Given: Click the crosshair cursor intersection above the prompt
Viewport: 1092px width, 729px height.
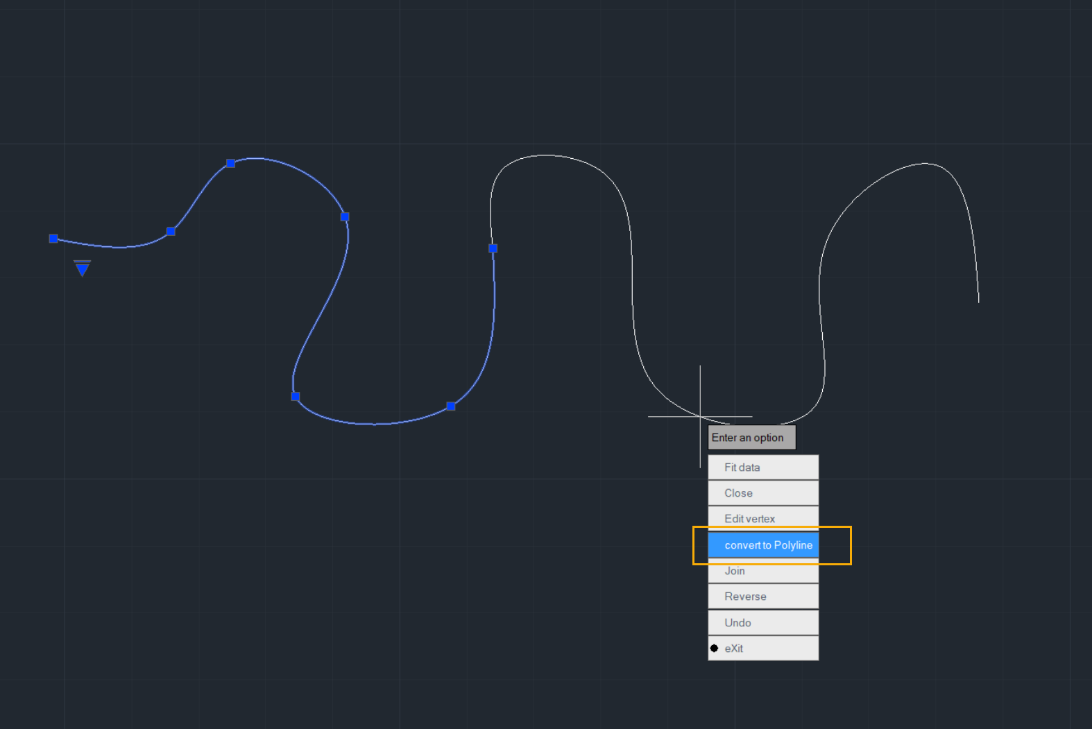Looking at the screenshot, I should [x=700, y=416].
